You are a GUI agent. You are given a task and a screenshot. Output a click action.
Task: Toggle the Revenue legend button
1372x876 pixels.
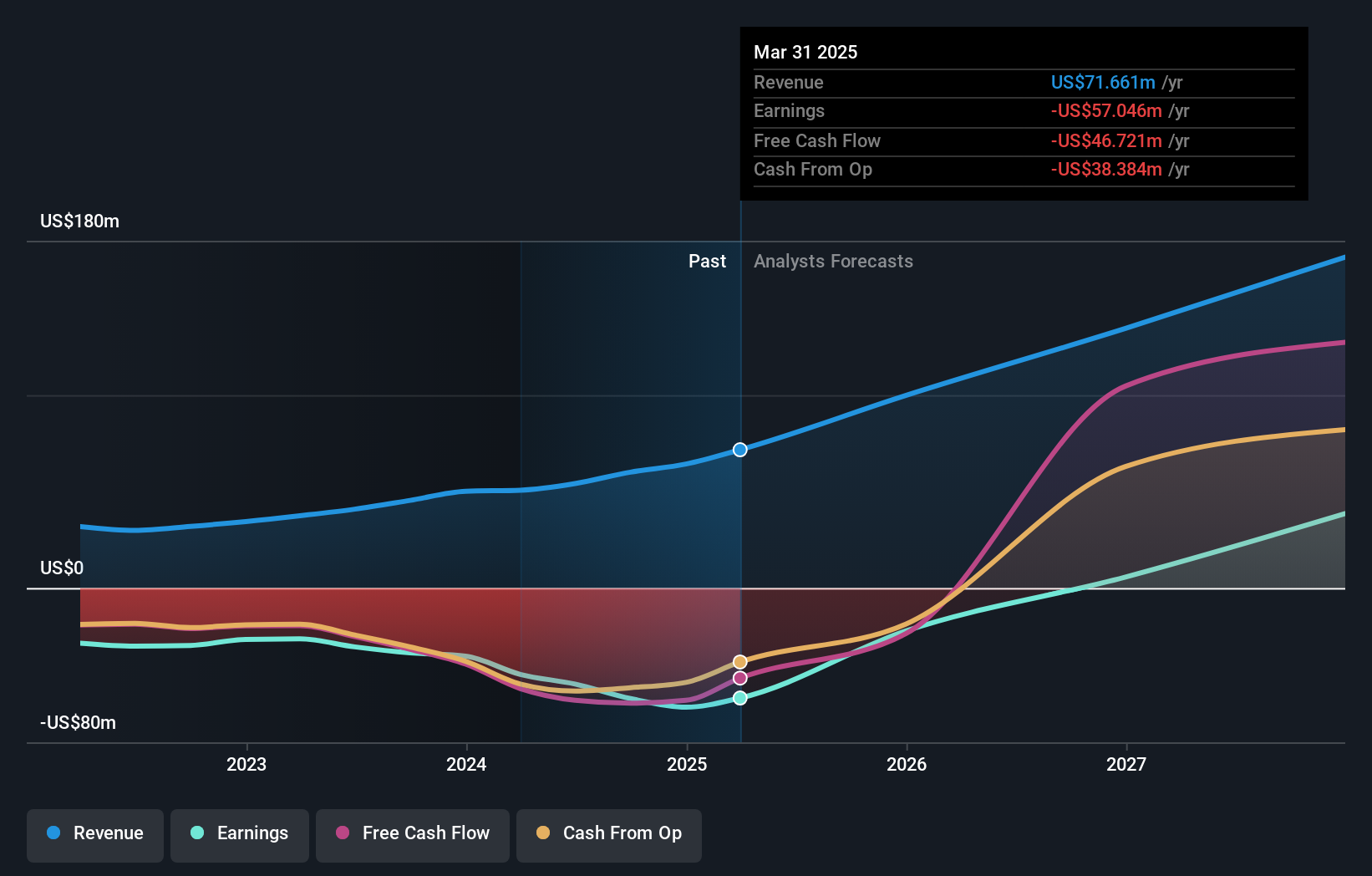click(x=95, y=835)
